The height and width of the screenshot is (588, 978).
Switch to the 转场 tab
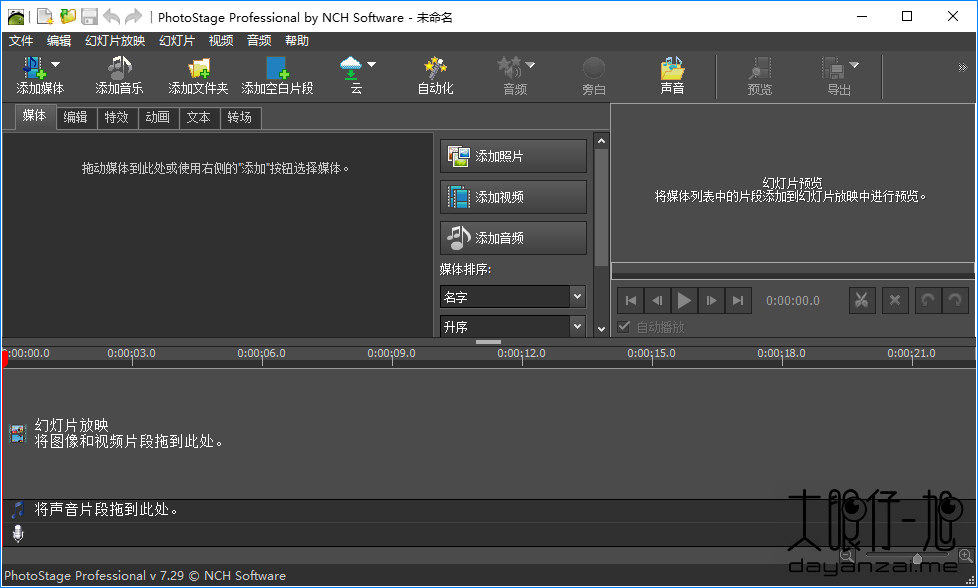point(240,117)
